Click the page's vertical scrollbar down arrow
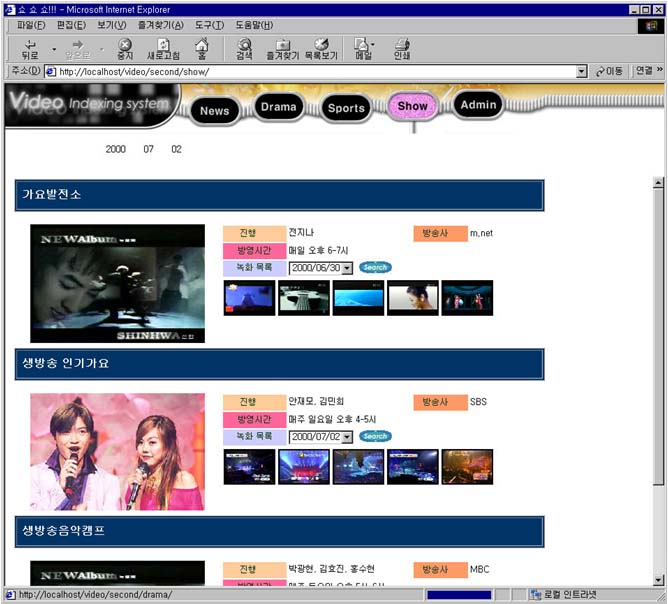 click(658, 579)
